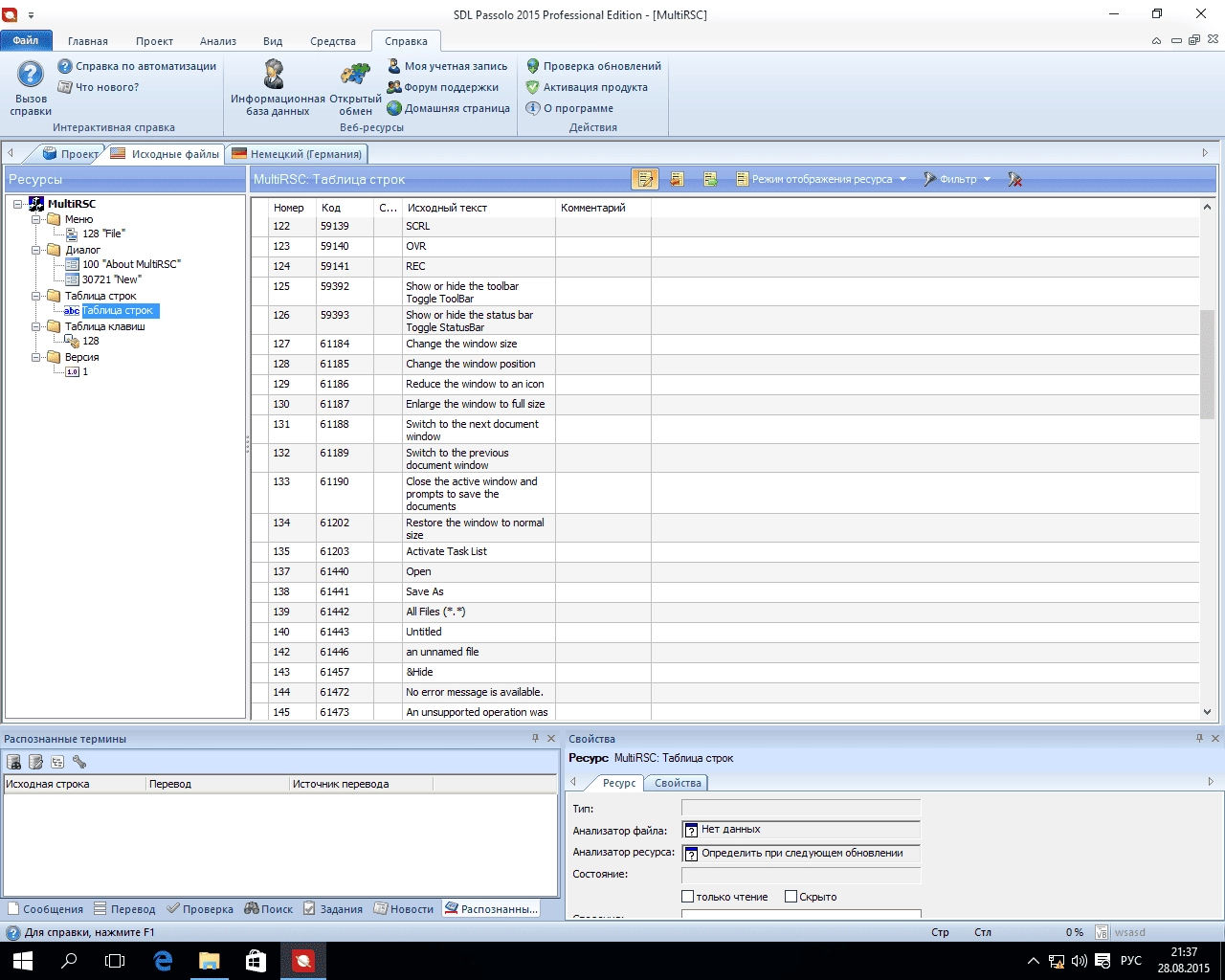This screenshot has width=1225, height=980.
Task: Open Немецкий (Германия) document tab
Action: click(x=297, y=153)
